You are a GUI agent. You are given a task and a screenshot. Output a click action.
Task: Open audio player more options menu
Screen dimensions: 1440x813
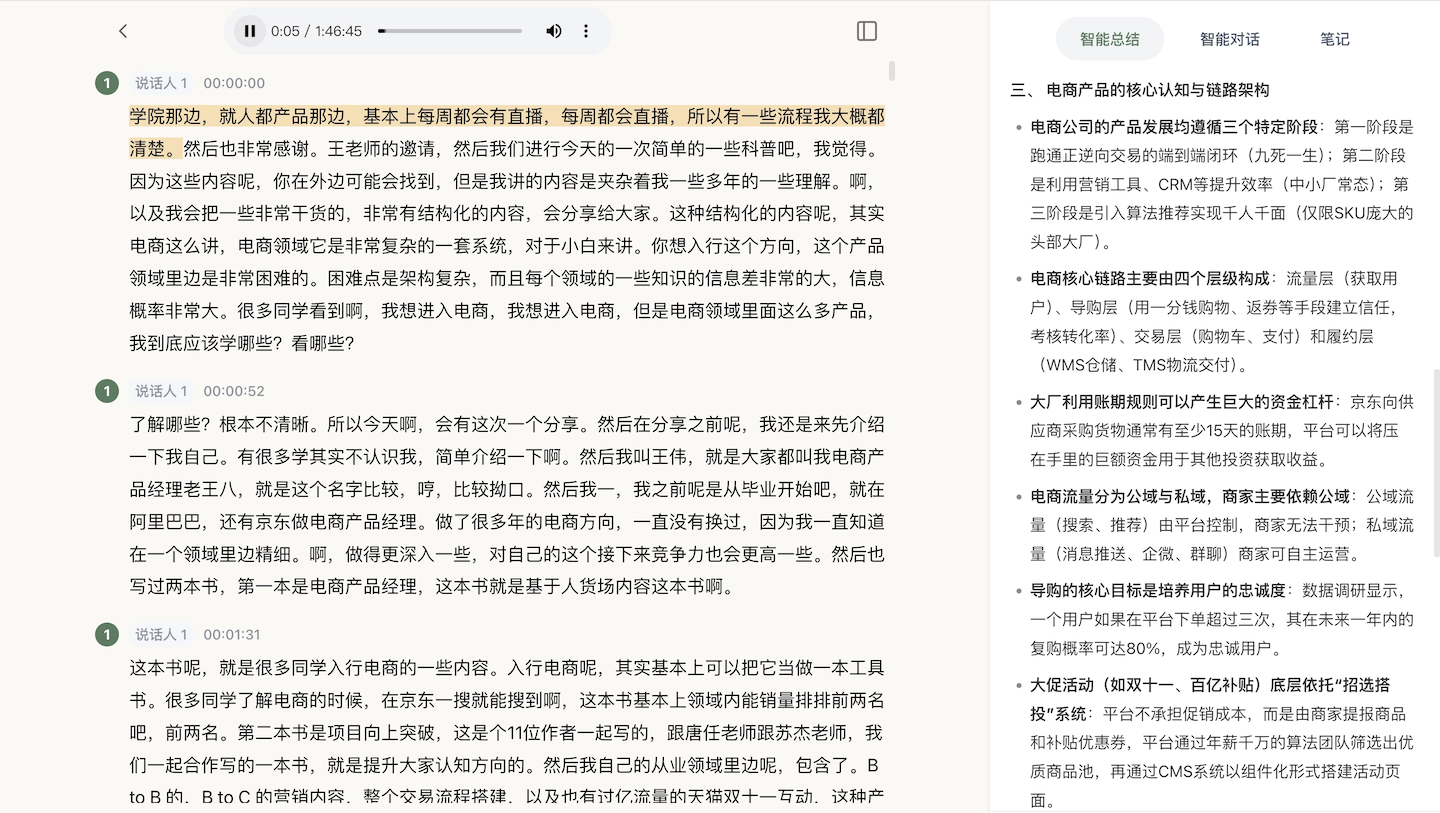586,31
